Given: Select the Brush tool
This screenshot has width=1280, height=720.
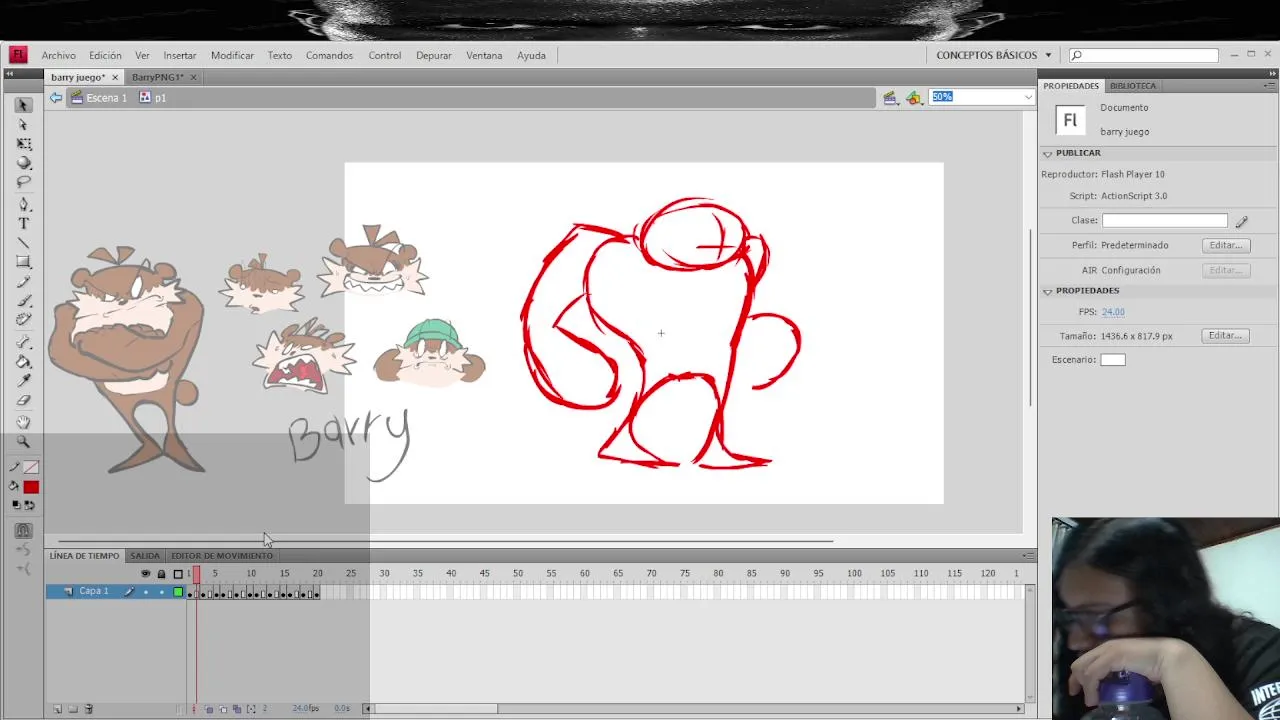Looking at the screenshot, I should point(23,301).
